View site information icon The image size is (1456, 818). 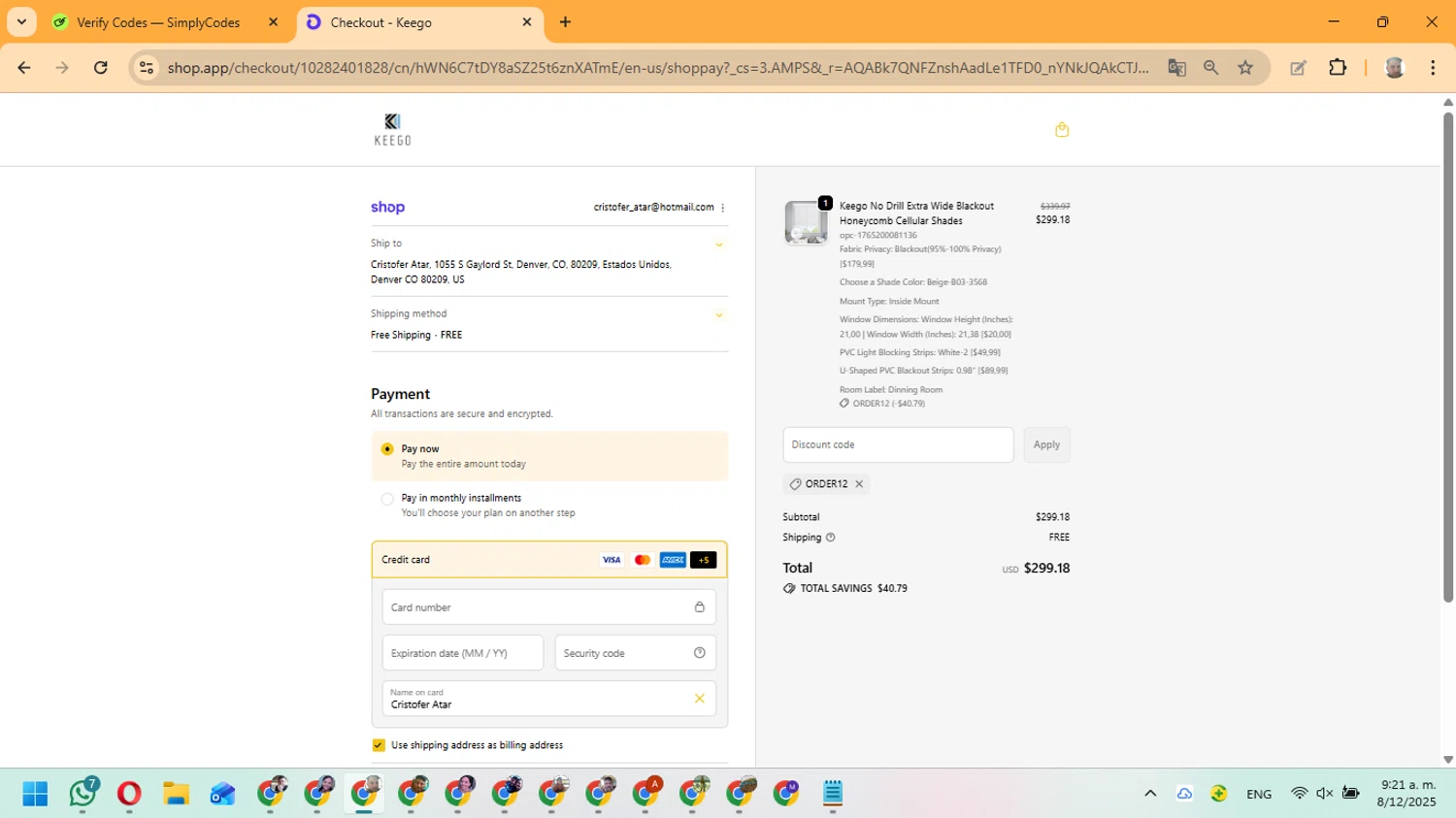click(x=147, y=68)
